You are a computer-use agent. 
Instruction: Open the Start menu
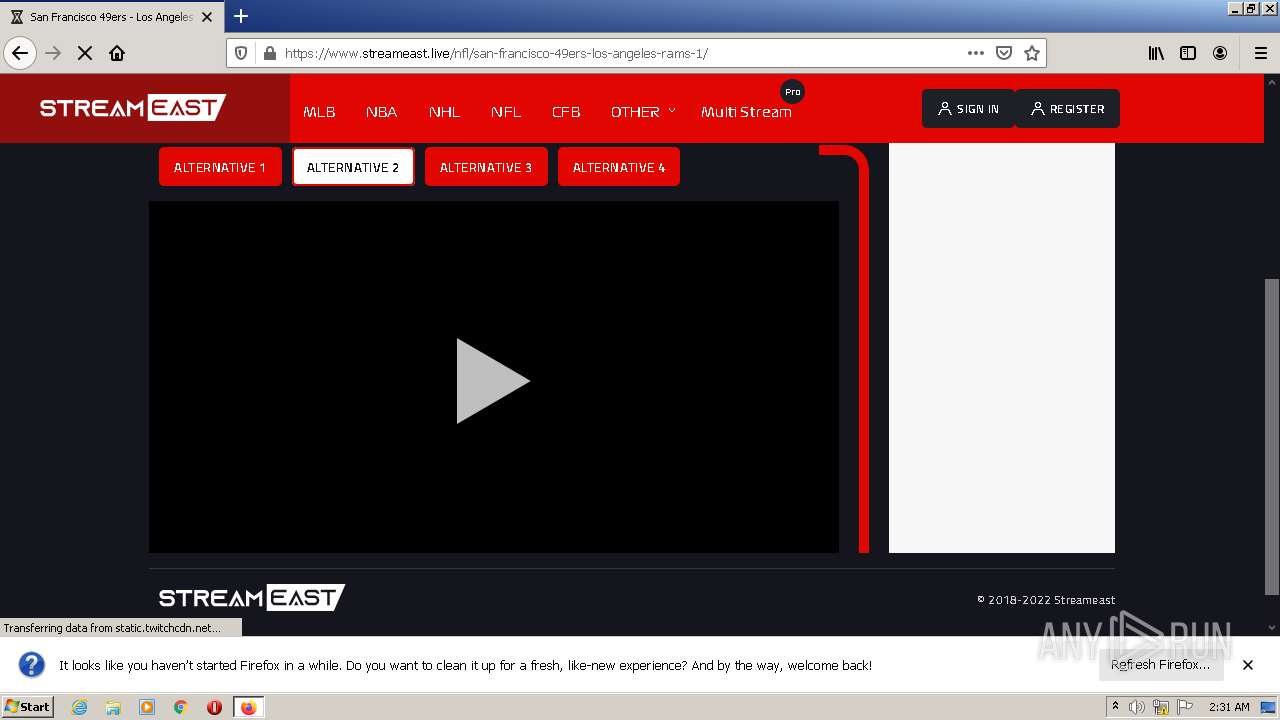(28, 707)
